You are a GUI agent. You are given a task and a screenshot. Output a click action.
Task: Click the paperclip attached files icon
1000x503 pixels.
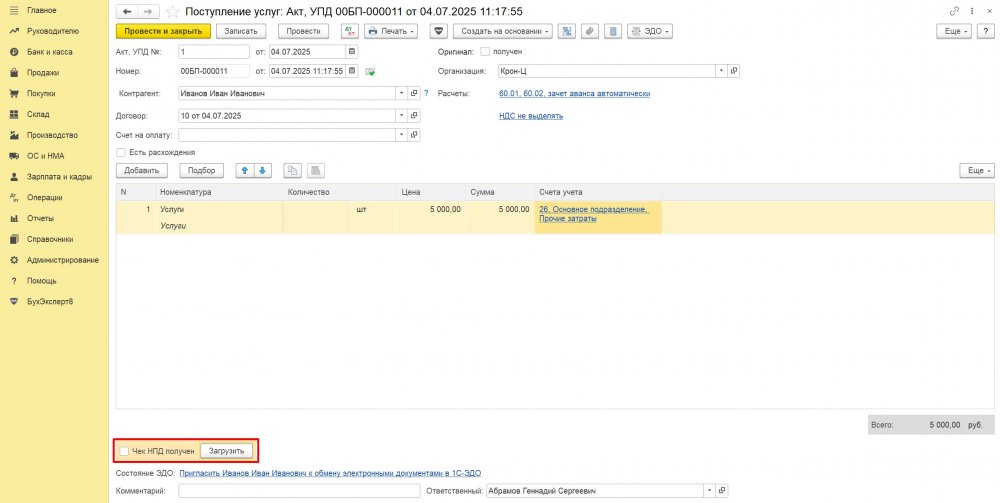[x=590, y=31]
